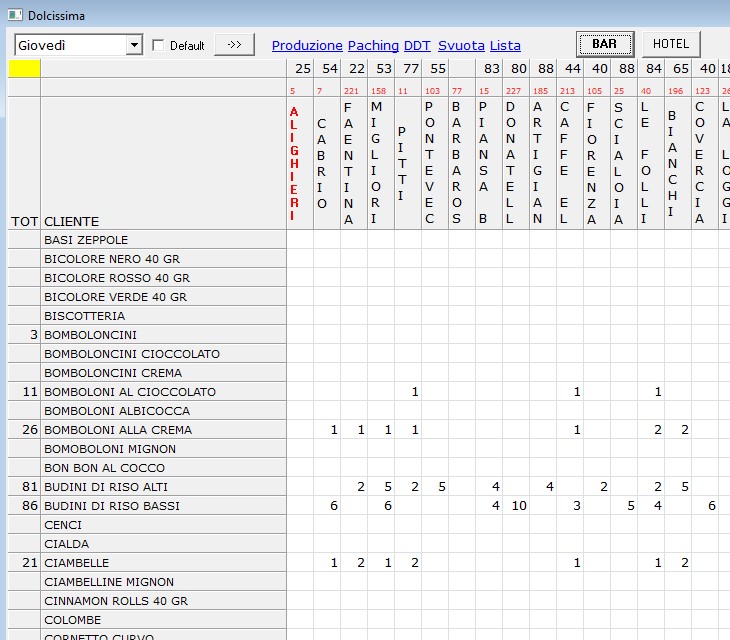Click the yellow cell in top-left corner
The width and height of the screenshot is (730, 640).
[x=24, y=68]
